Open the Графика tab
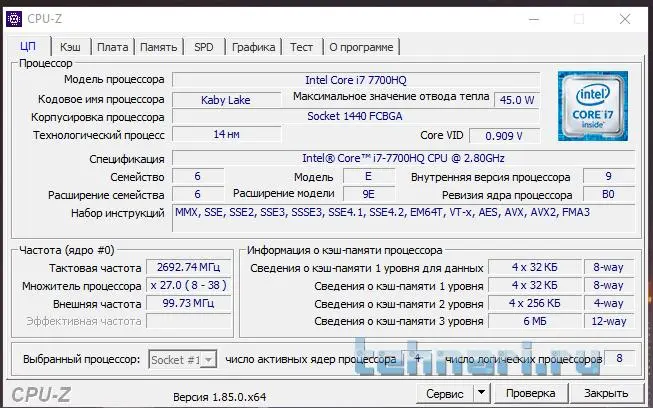Image resolution: width=653 pixels, height=408 pixels. click(253, 47)
